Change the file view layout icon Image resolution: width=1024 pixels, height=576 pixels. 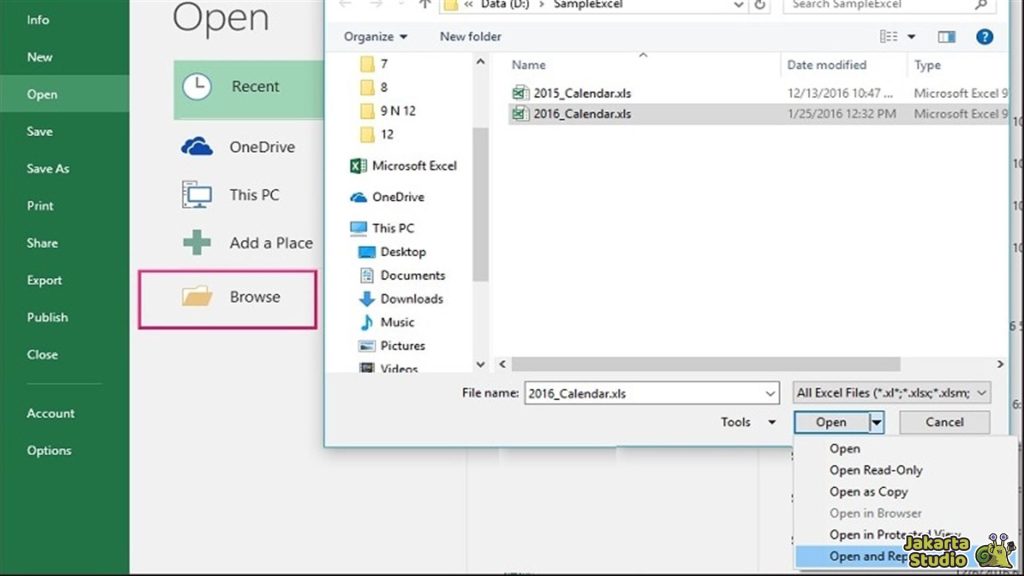coord(889,36)
